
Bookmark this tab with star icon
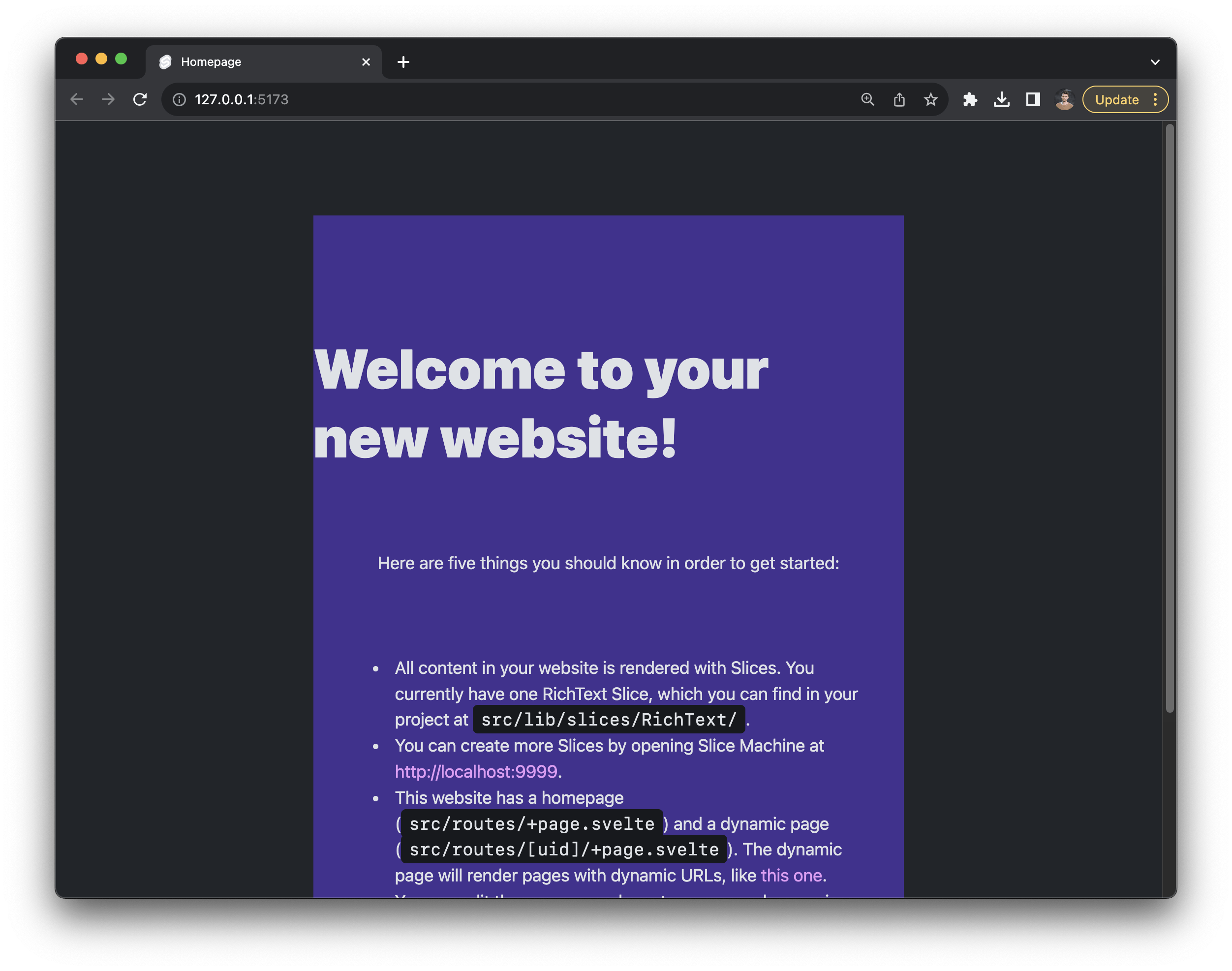point(931,100)
